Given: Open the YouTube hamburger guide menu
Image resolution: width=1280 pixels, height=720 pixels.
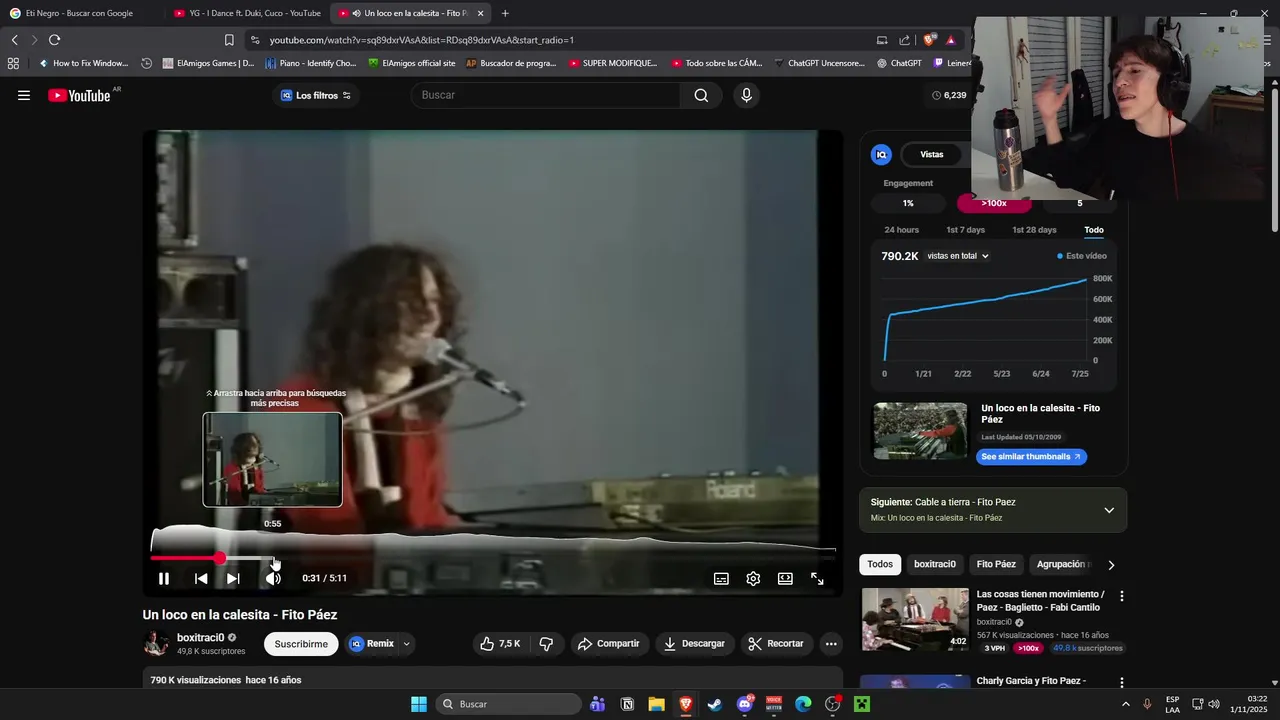Looking at the screenshot, I should click(24, 95).
